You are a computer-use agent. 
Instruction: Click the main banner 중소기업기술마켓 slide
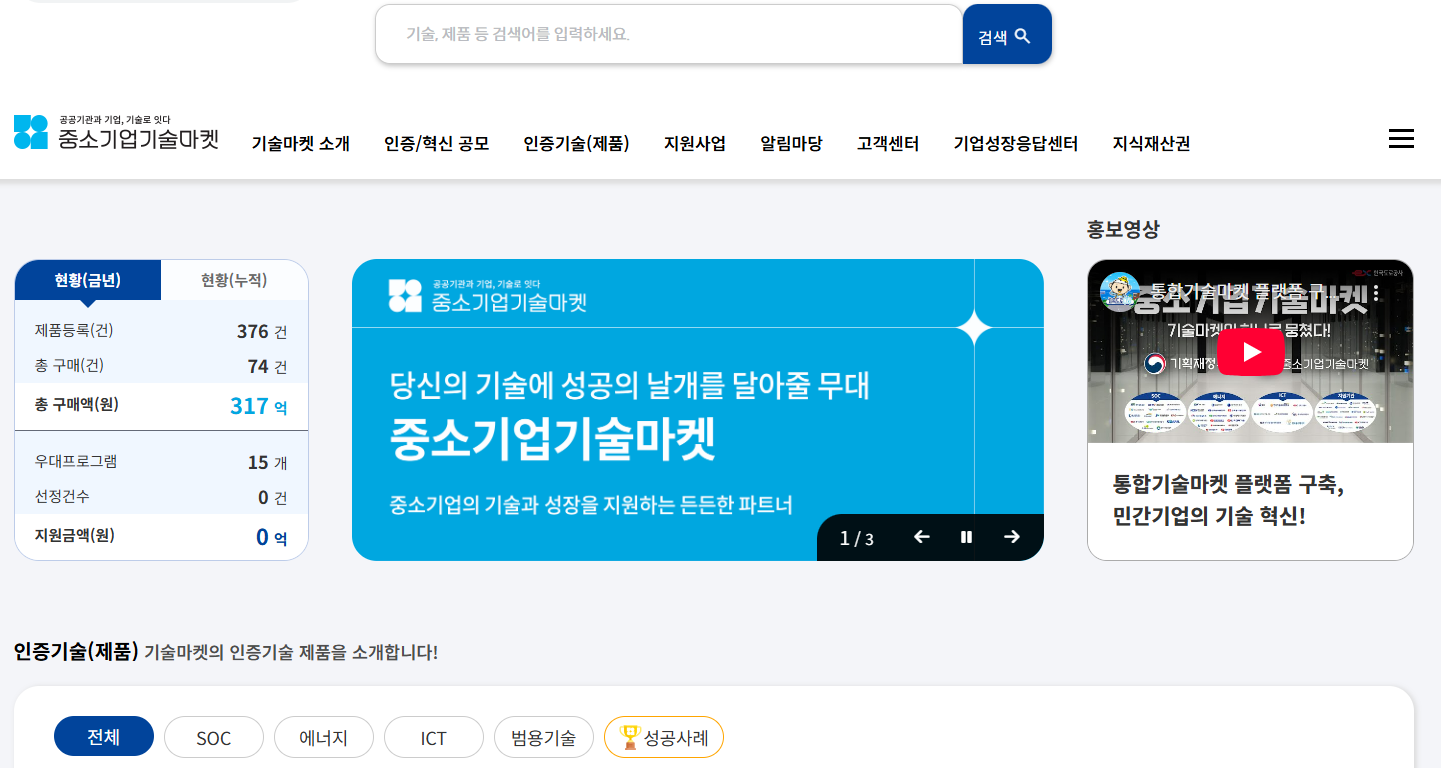pos(698,410)
